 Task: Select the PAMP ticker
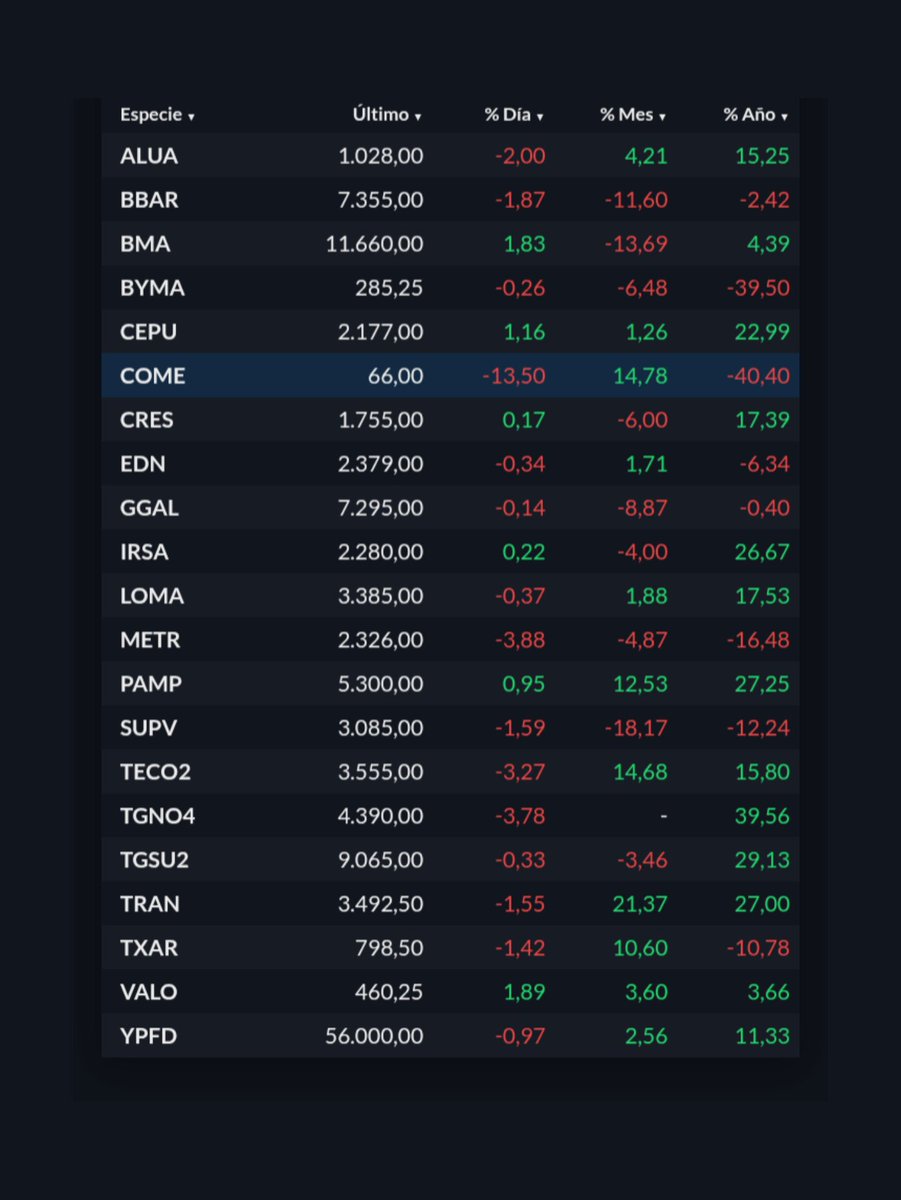click(x=150, y=684)
